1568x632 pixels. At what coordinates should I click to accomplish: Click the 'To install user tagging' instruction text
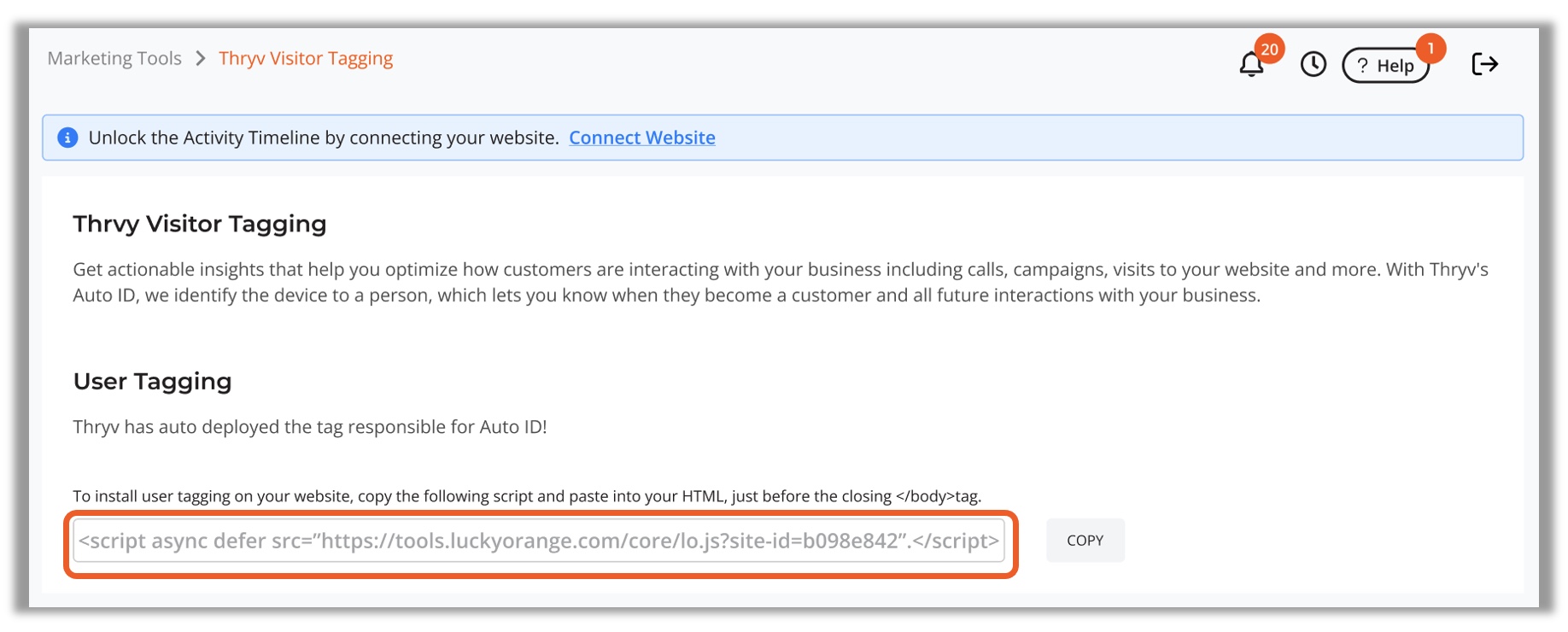pos(526,496)
